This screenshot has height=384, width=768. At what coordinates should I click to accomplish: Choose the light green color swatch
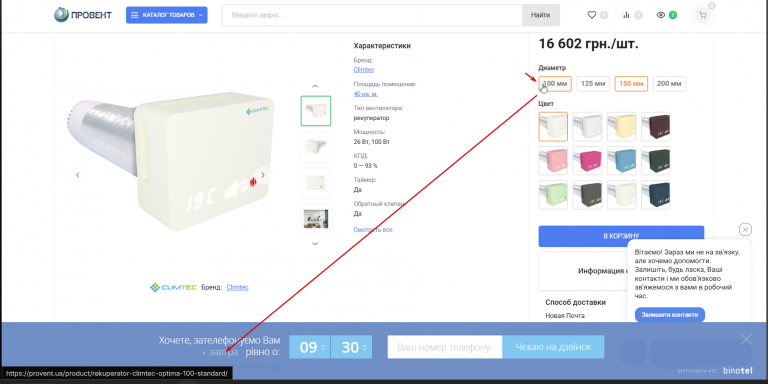[553, 195]
